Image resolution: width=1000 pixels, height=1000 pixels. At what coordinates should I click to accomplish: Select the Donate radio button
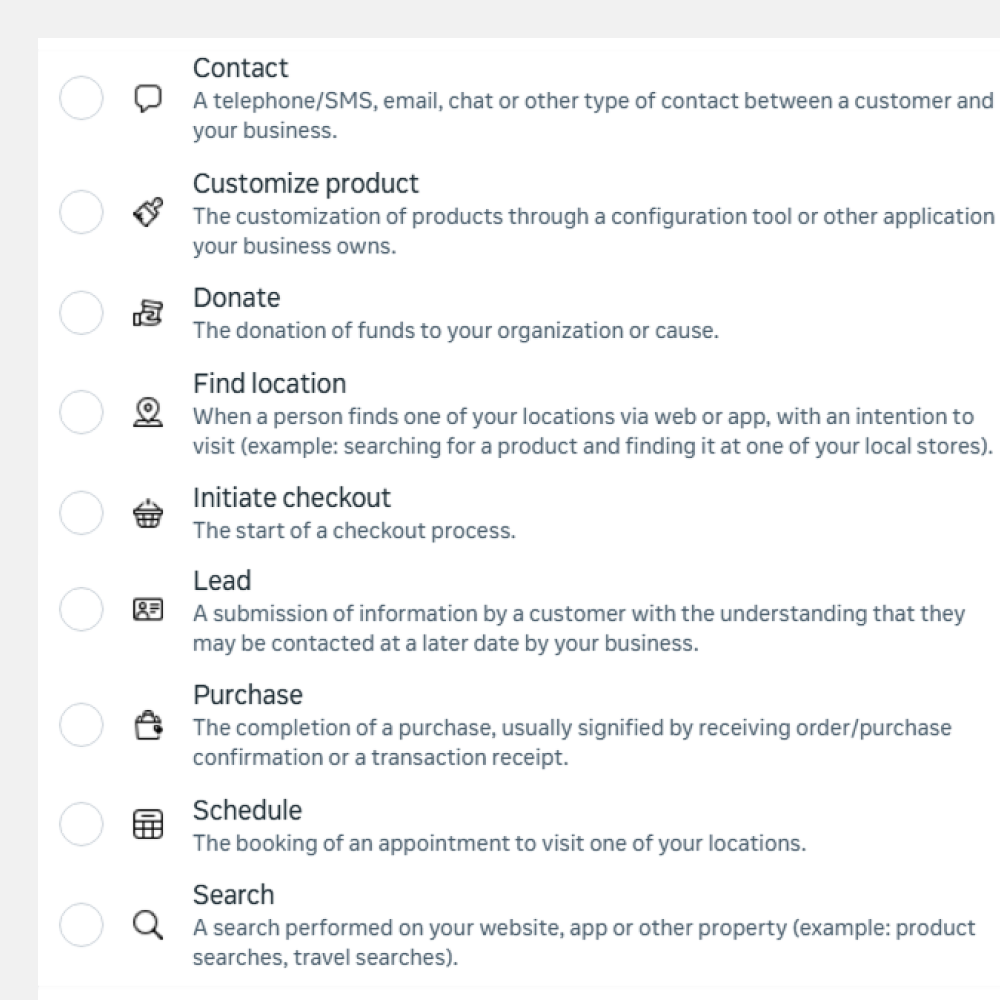tap(81, 313)
